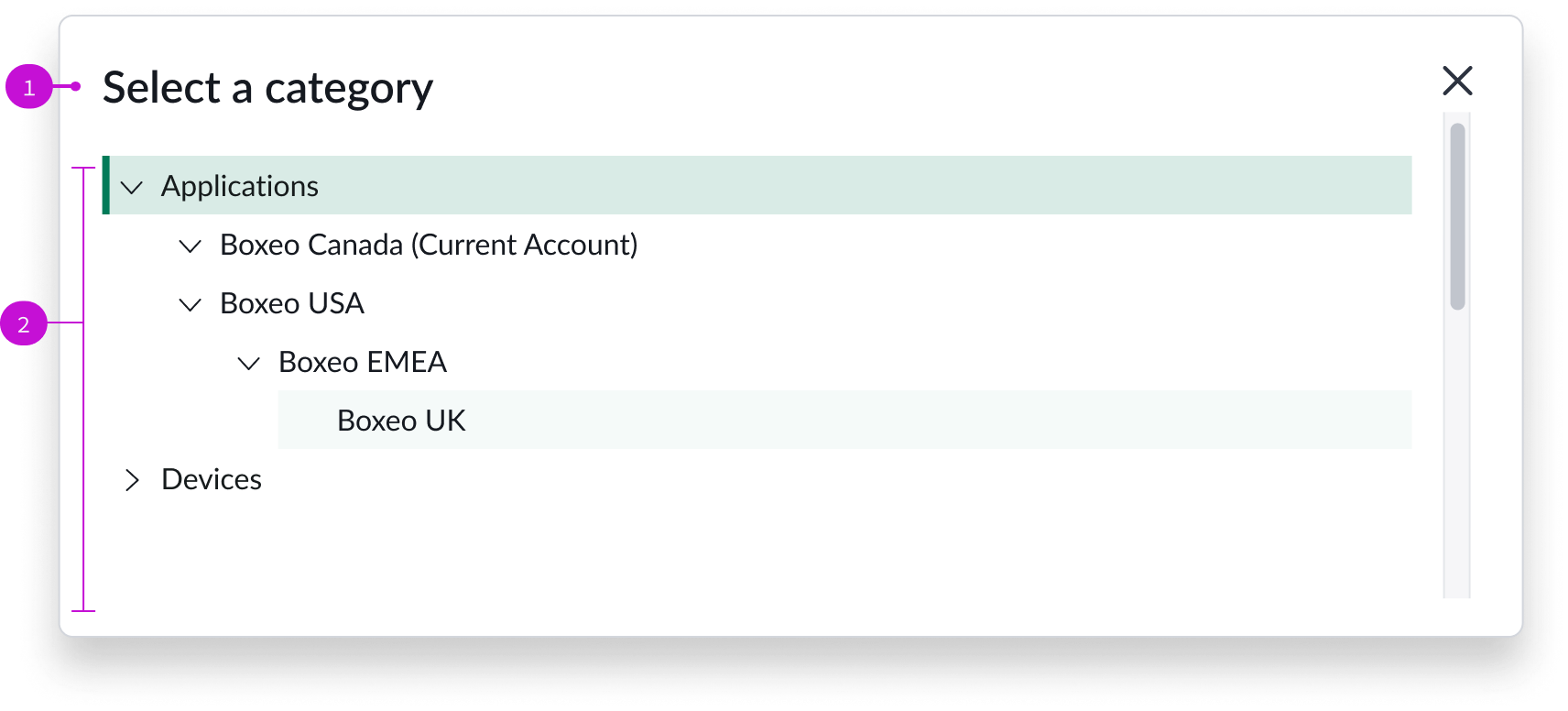Click the Select a category title
This screenshot has height=711, width=1568.
click(268, 87)
